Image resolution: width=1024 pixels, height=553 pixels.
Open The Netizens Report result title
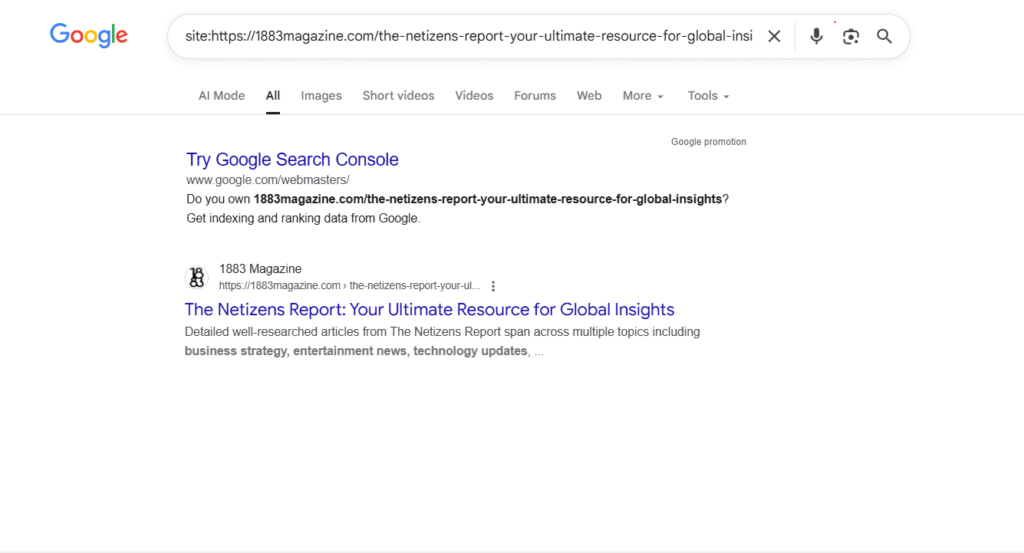click(x=429, y=310)
